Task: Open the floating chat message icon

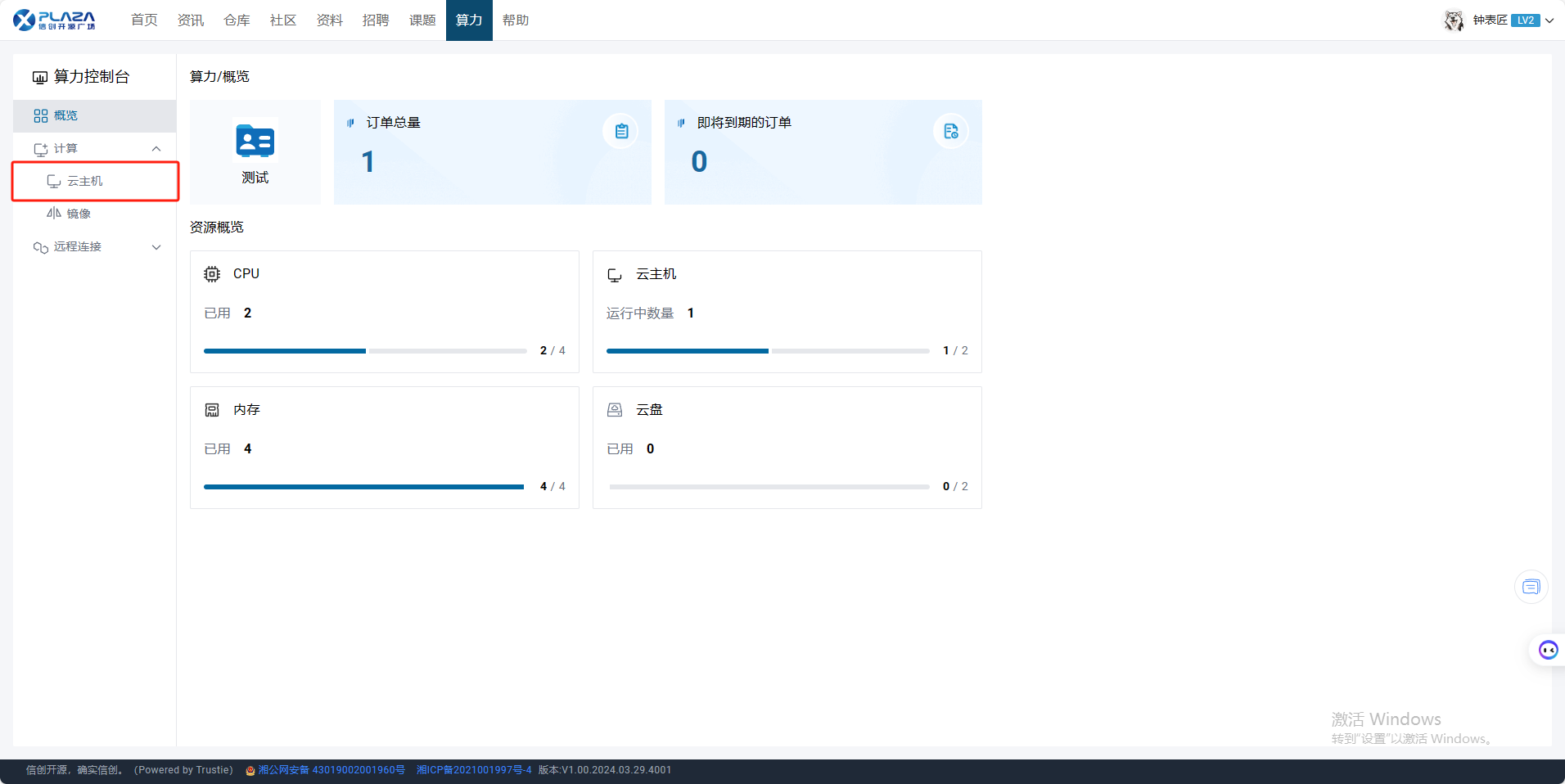Action: [1531, 587]
